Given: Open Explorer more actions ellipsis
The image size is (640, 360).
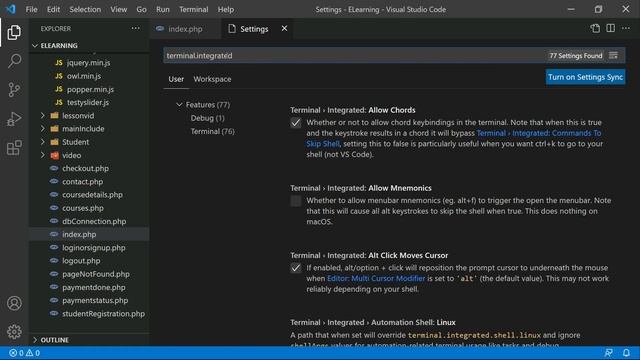Looking at the screenshot, I should point(135,28).
